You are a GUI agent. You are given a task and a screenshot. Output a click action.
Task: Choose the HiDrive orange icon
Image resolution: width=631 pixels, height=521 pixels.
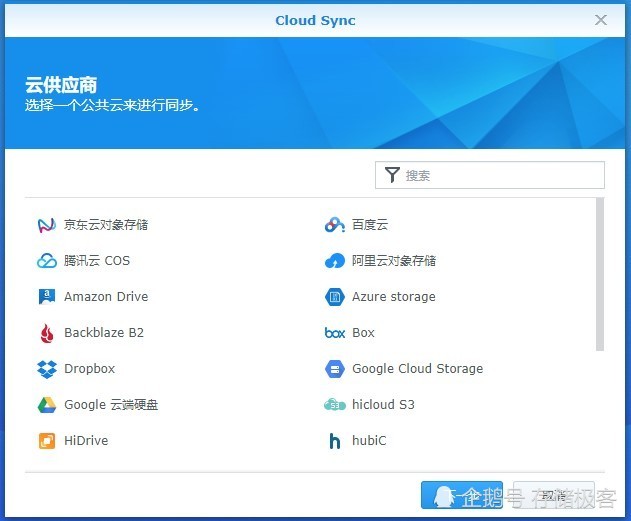coord(47,441)
